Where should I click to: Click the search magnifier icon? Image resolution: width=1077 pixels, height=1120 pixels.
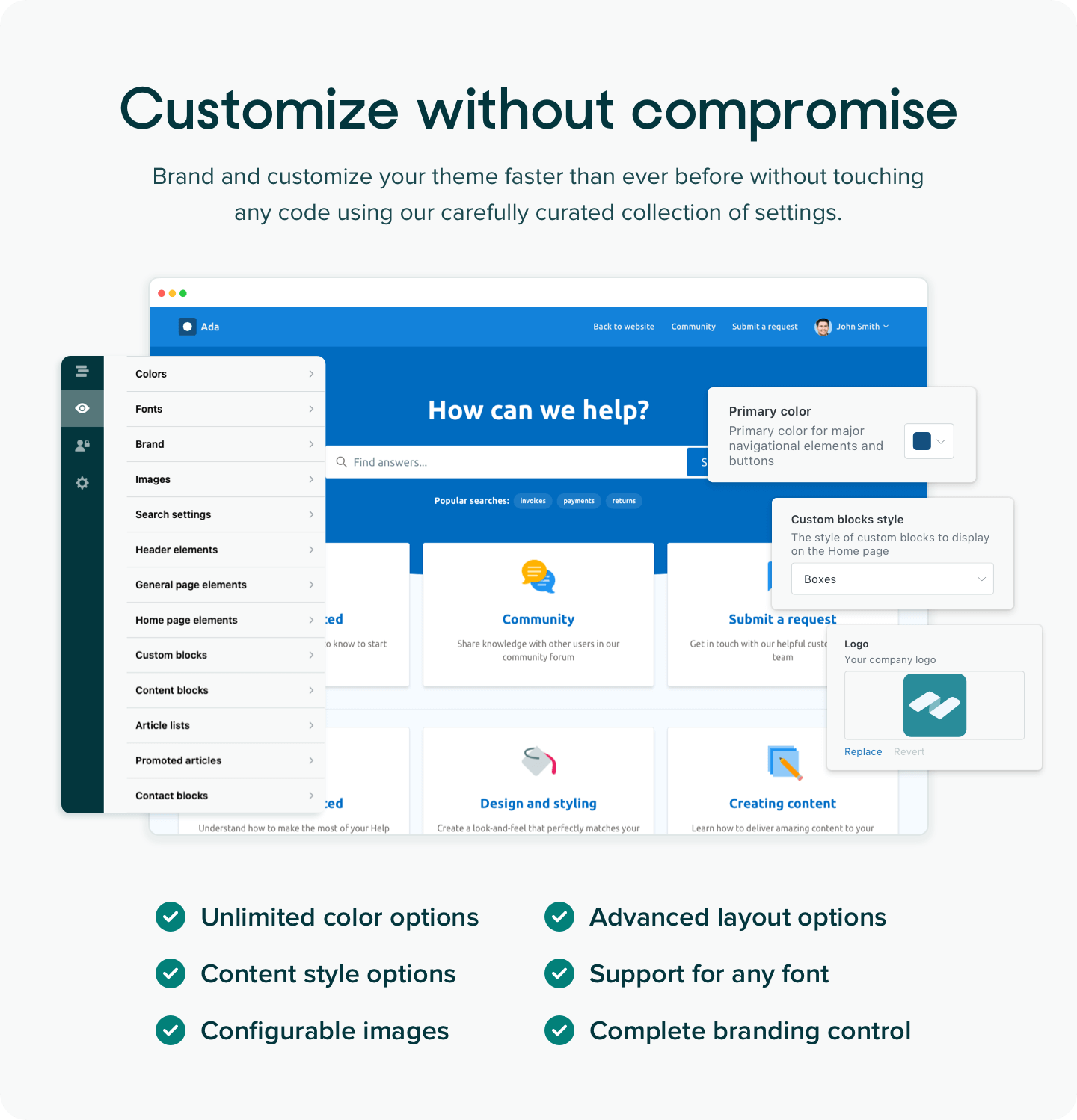(x=341, y=462)
